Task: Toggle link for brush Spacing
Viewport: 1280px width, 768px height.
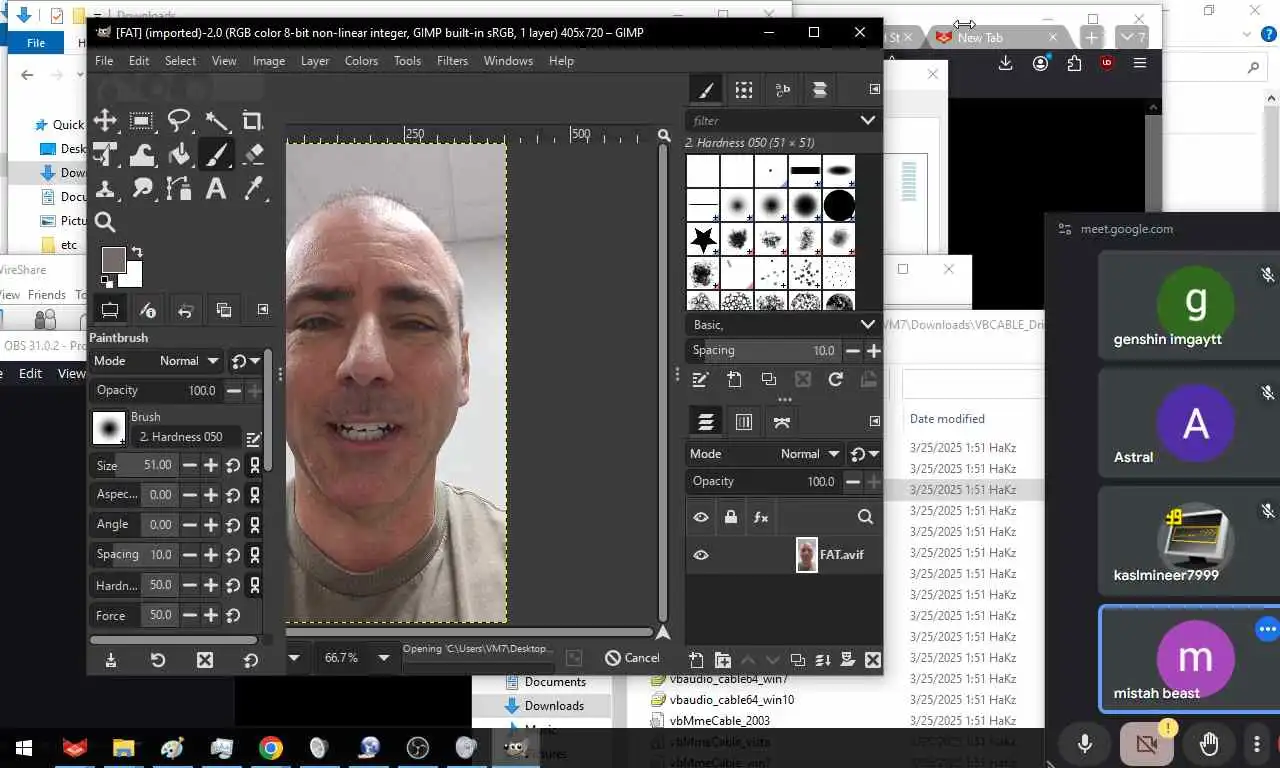Action: click(255, 555)
